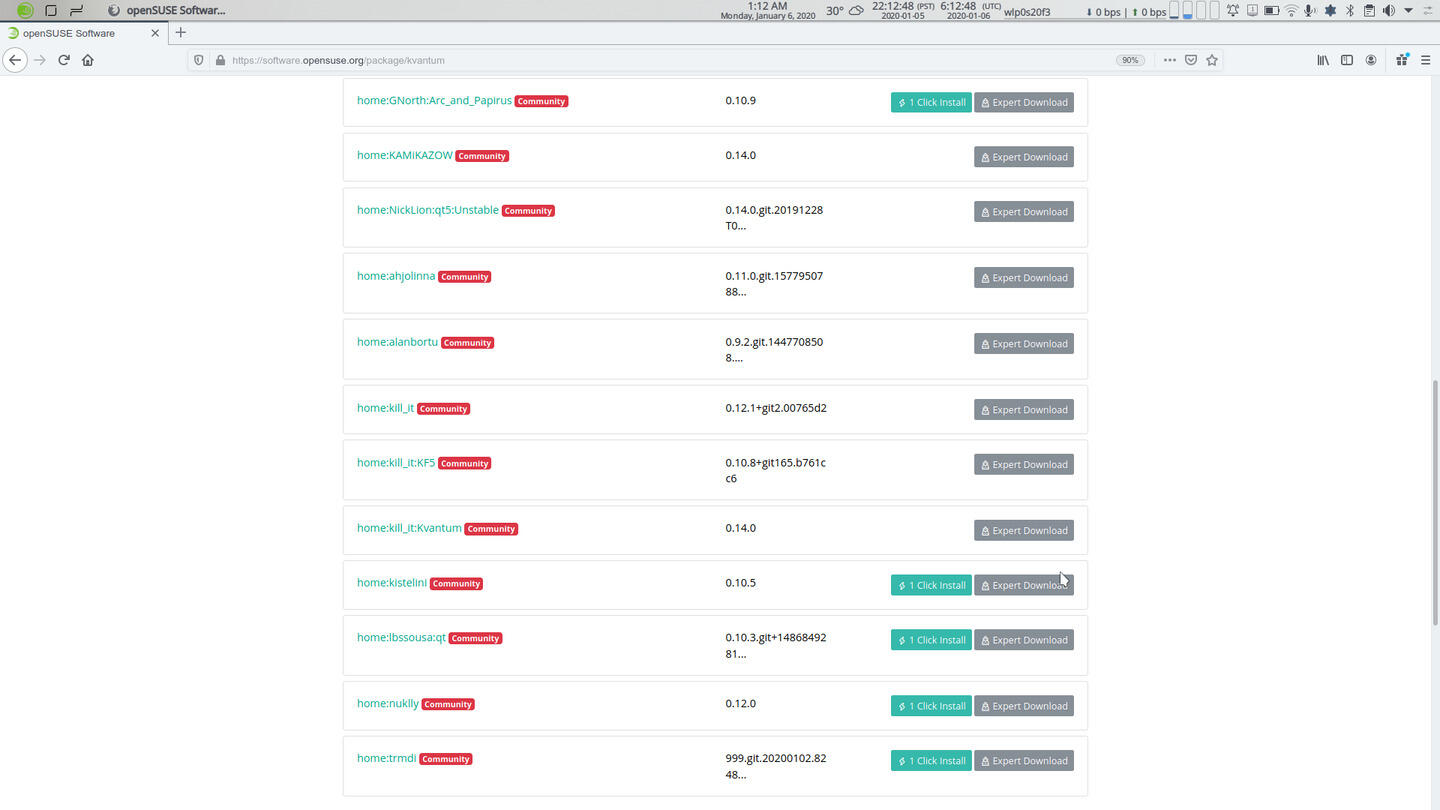This screenshot has width=1440, height=810.
Task: Toggle the browser sidebar view
Action: [x=1347, y=60]
